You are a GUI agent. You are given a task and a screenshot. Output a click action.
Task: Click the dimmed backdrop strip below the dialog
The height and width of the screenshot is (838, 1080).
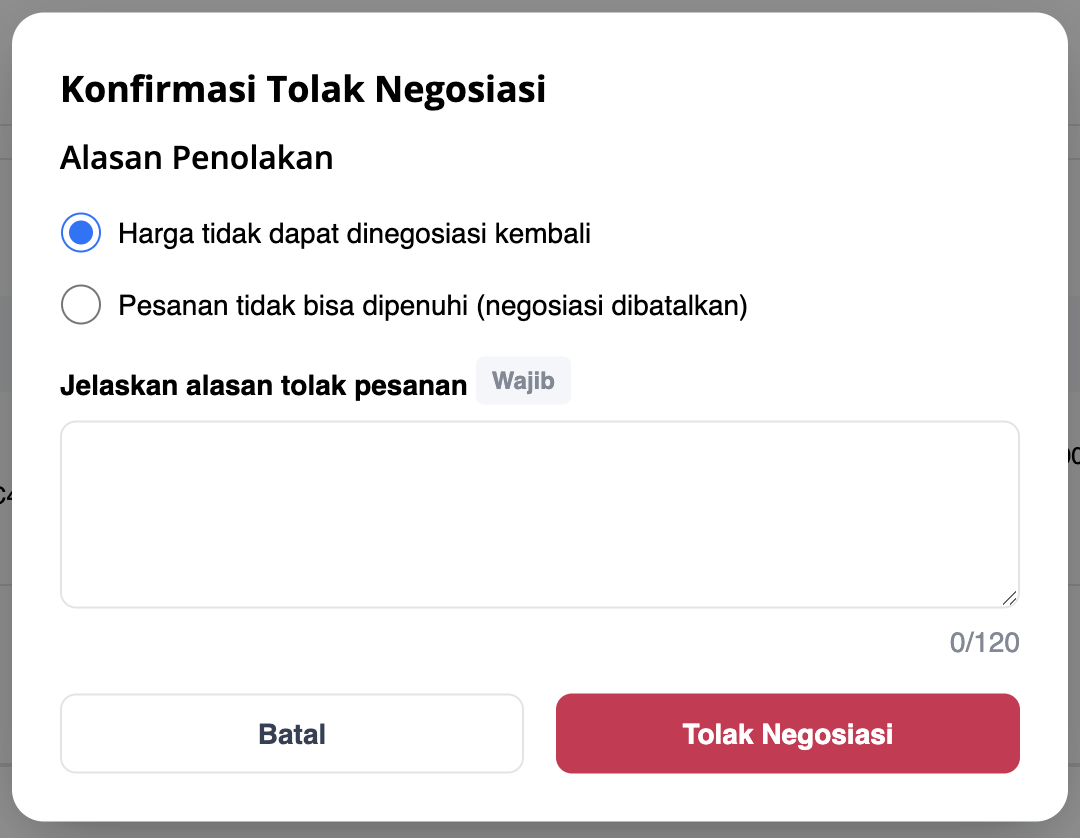(x=540, y=830)
